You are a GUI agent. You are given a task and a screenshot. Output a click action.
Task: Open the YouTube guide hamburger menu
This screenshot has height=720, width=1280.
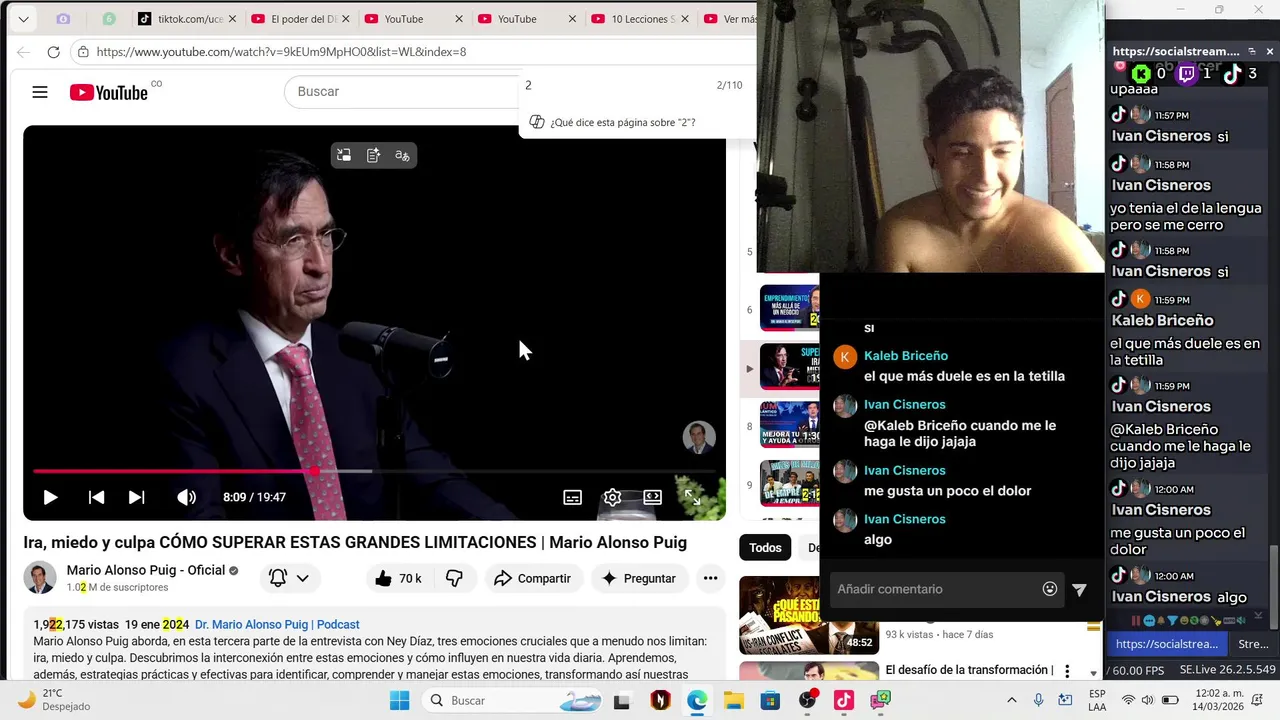(40, 92)
